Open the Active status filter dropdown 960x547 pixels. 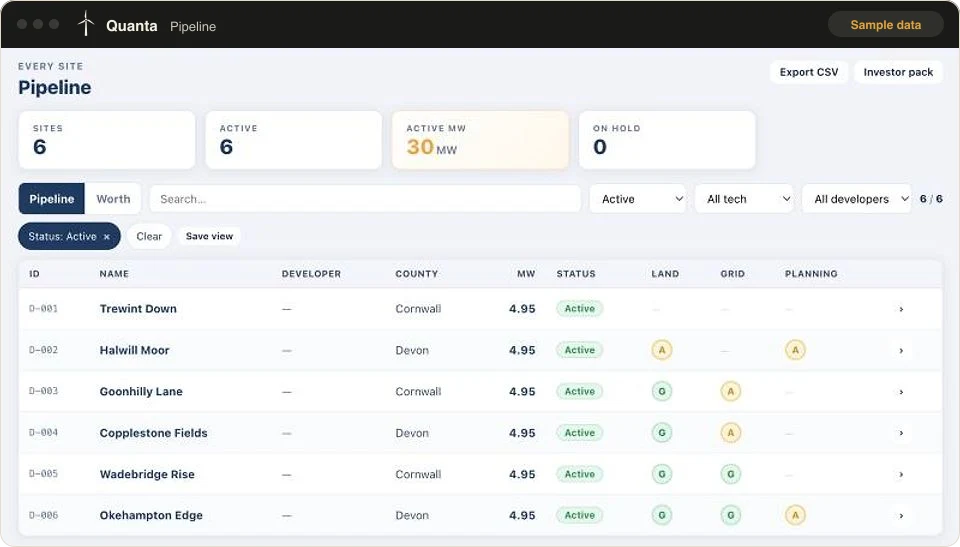tap(637, 199)
